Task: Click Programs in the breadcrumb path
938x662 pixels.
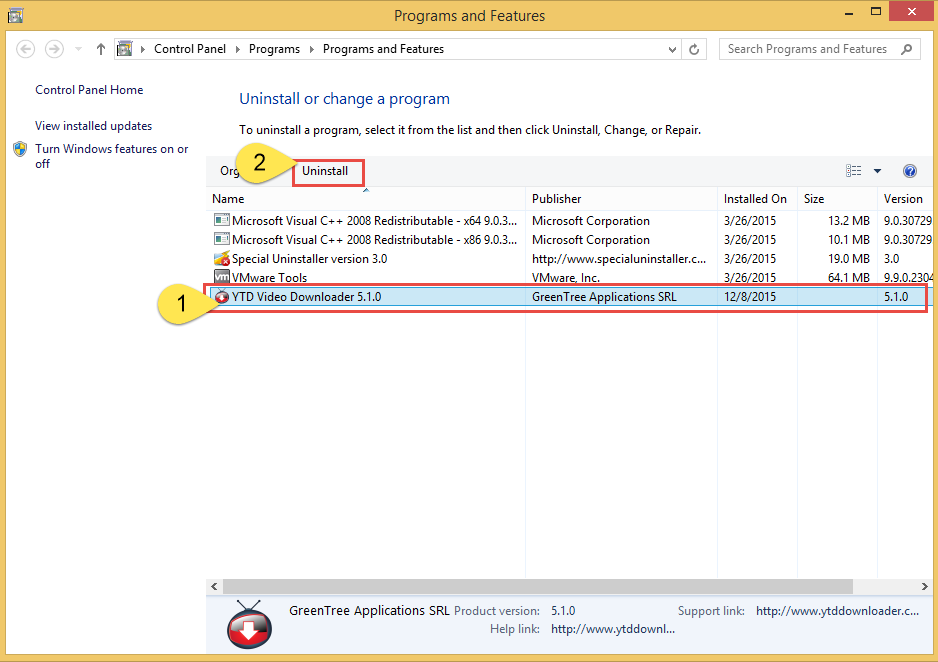Action: pyautogui.click(x=275, y=49)
